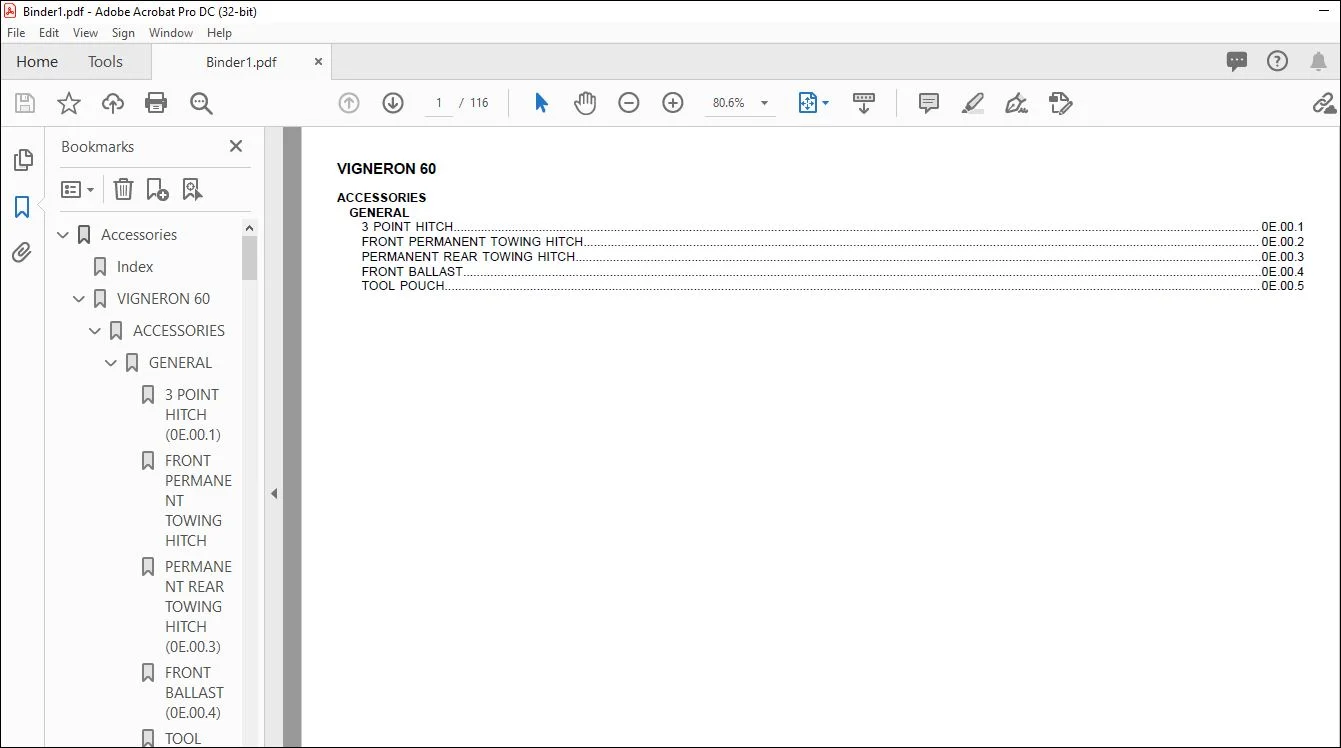Collapse the navigation pane with the left arrow
This screenshot has height=748, width=1341.
[274, 493]
